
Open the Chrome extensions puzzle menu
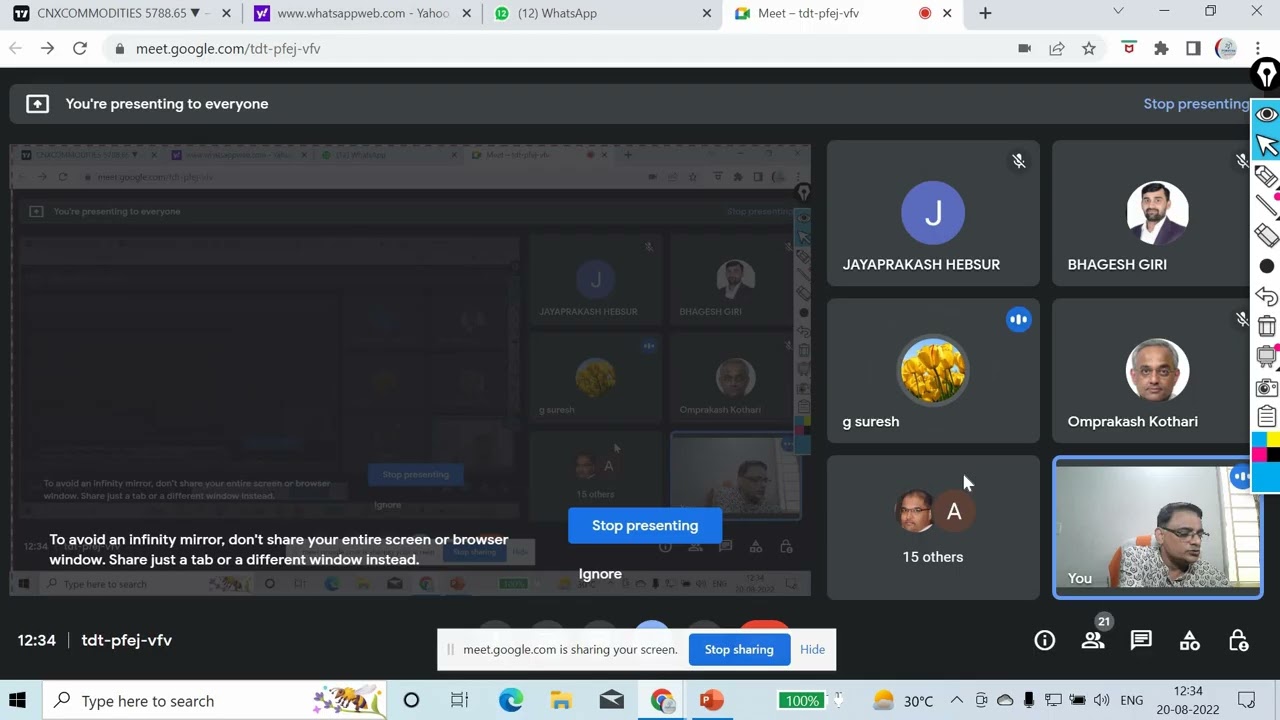click(1161, 48)
